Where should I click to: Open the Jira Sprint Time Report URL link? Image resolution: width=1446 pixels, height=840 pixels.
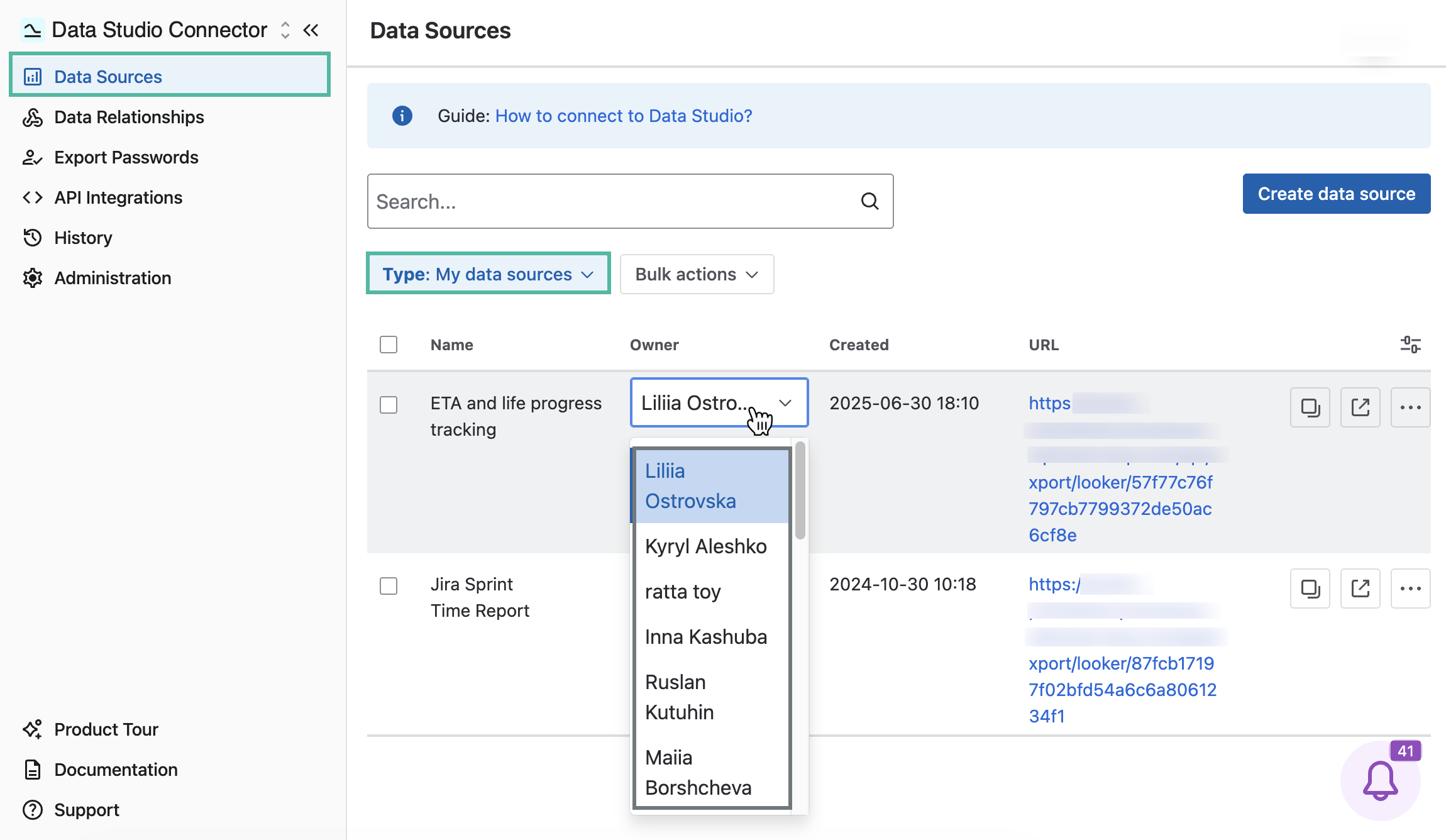click(1123, 650)
